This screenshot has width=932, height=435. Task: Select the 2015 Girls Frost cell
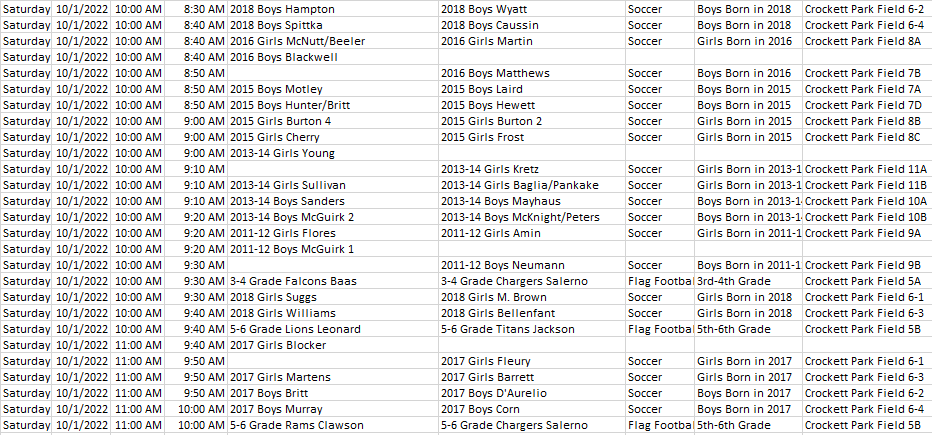pyautogui.click(x=482, y=137)
